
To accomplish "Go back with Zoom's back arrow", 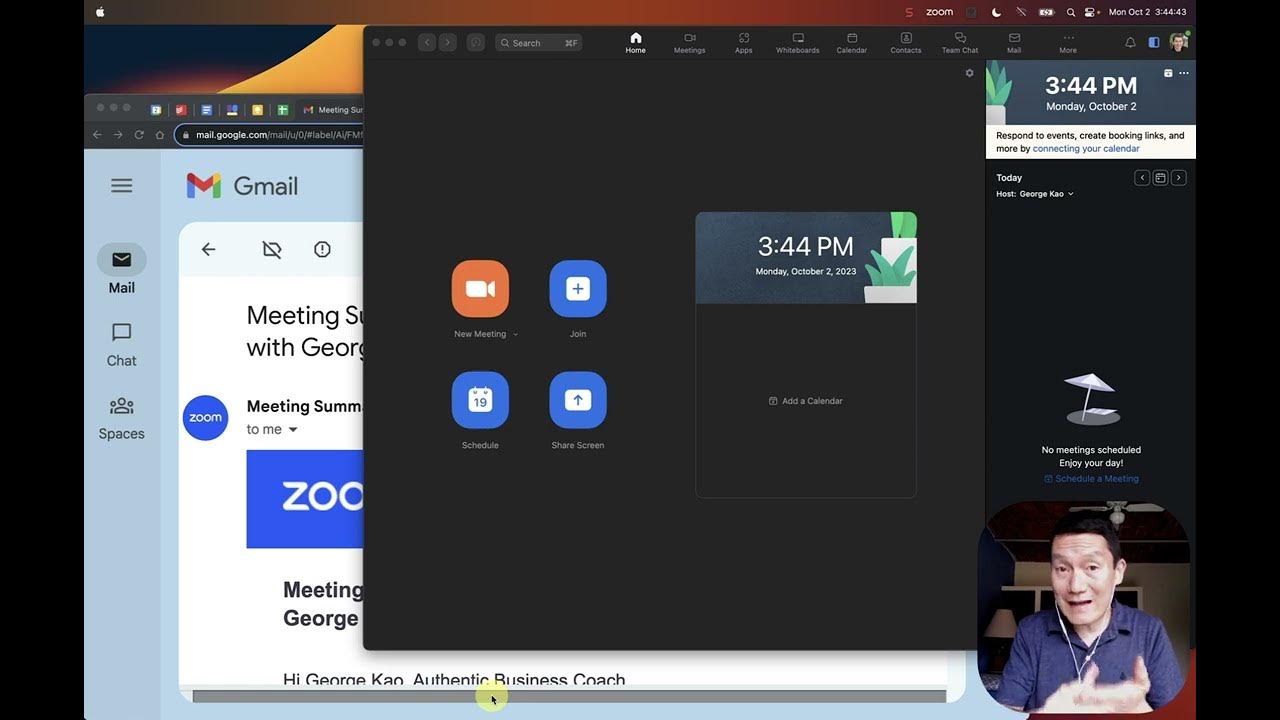I will coord(427,43).
